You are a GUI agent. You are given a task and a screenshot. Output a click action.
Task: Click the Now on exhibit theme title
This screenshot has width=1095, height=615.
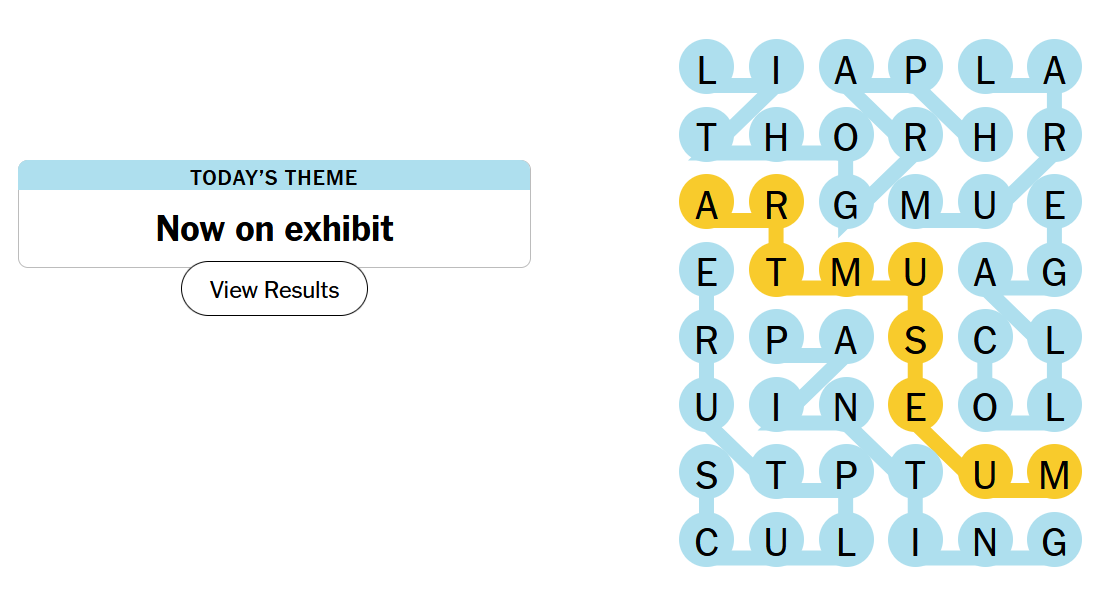(x=274, y=229)
